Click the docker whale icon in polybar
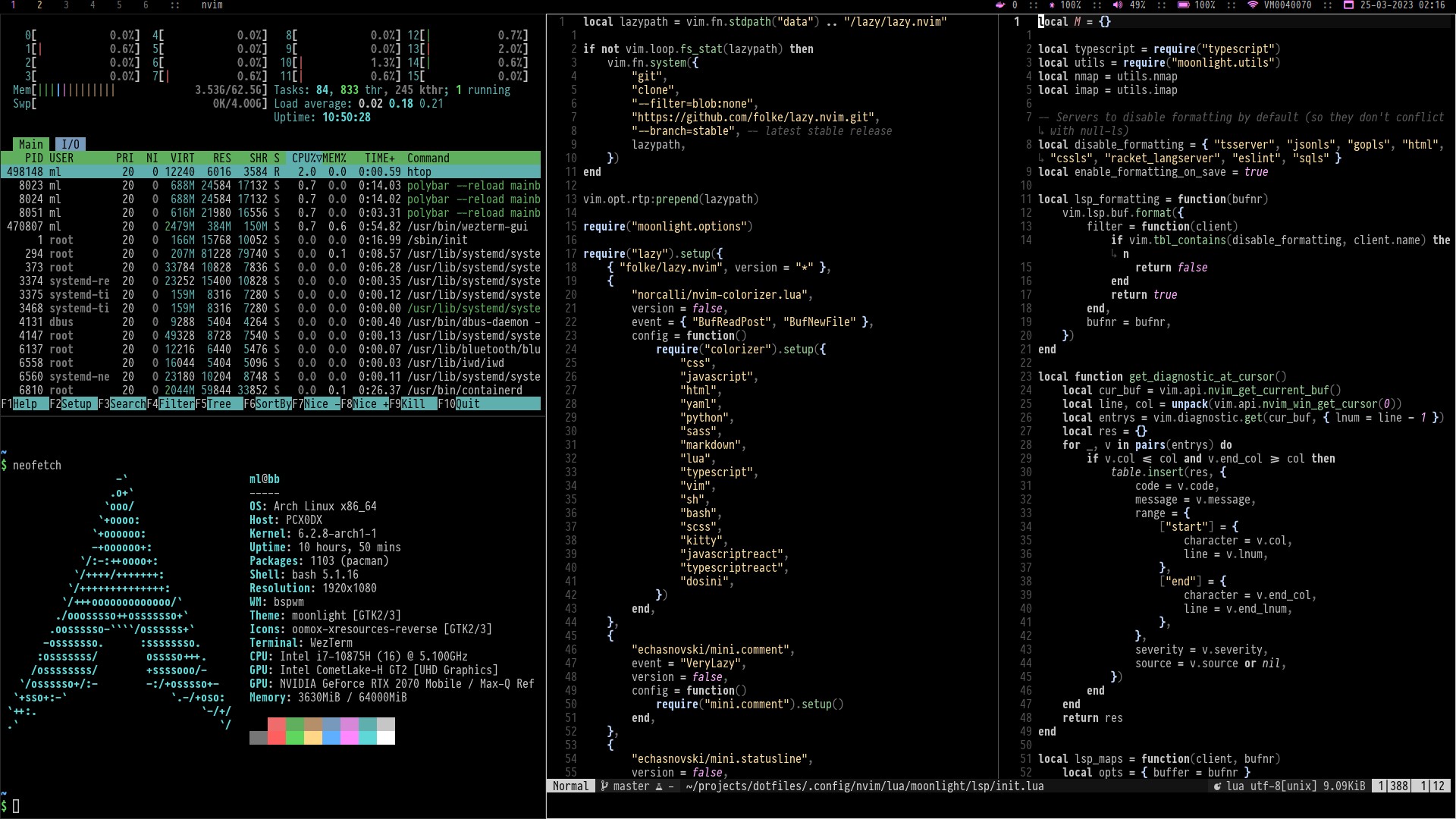The width and height of the screenshot is (1456, 819). click(x=999, y=5)
